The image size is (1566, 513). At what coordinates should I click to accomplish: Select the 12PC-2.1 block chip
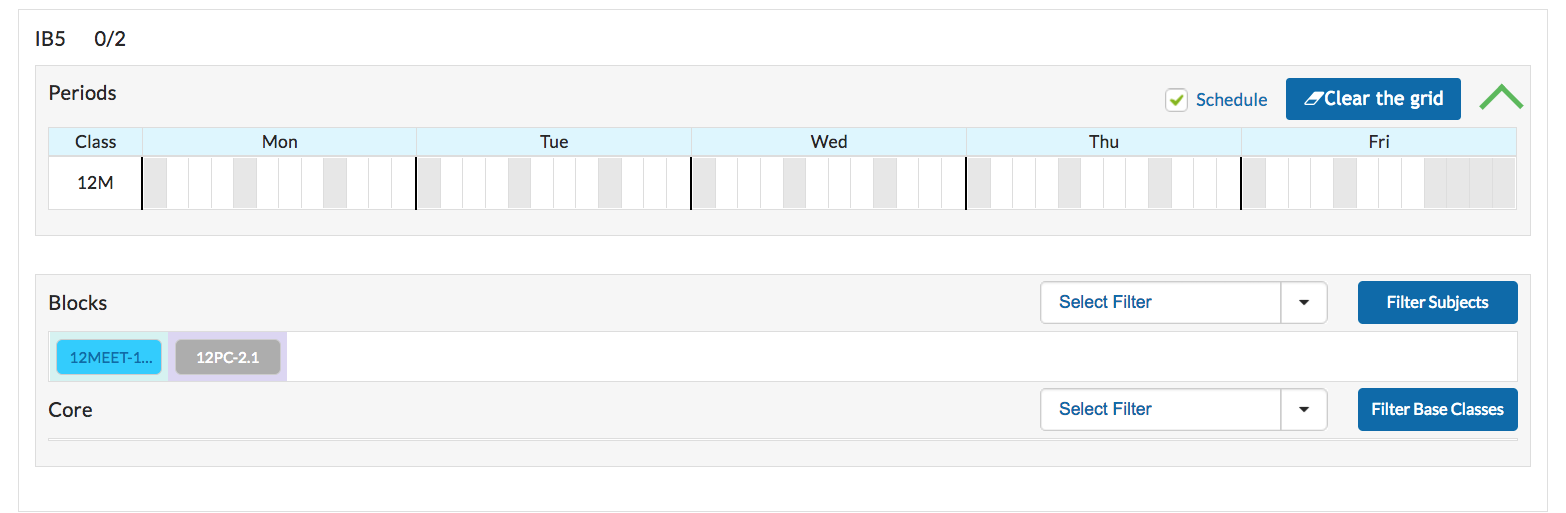pyautogui.click(x=228, y=357)
